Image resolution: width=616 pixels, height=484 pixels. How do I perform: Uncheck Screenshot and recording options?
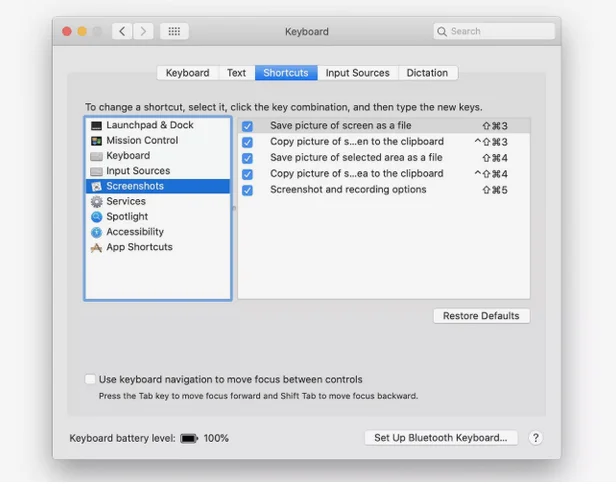[247, 190]
